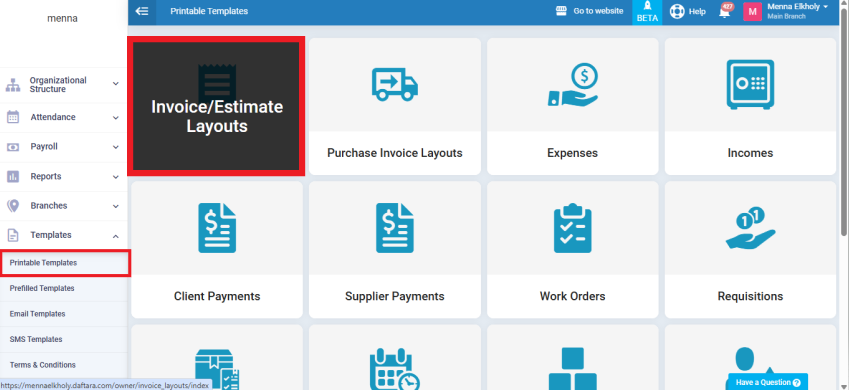Open Invoice/Estimate Layouts card
849x390 pixels.
tap(216, 106)
